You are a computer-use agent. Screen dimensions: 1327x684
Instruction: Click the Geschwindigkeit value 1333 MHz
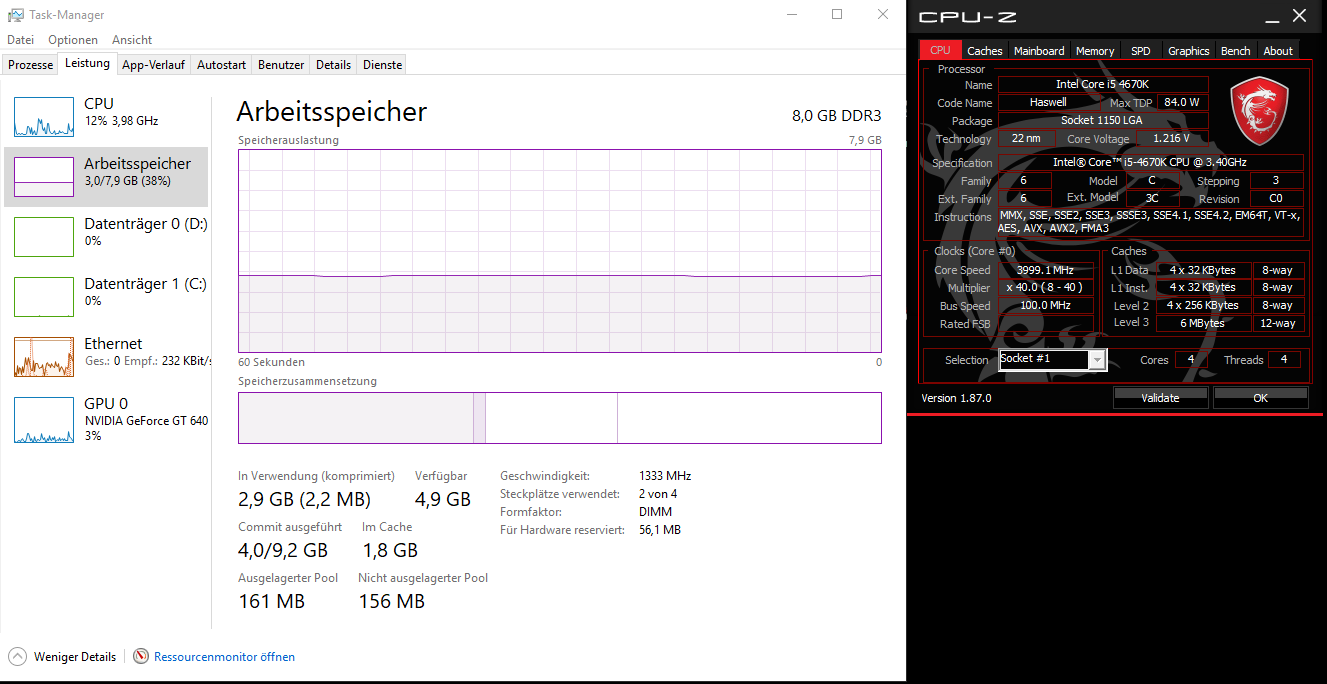665,476
